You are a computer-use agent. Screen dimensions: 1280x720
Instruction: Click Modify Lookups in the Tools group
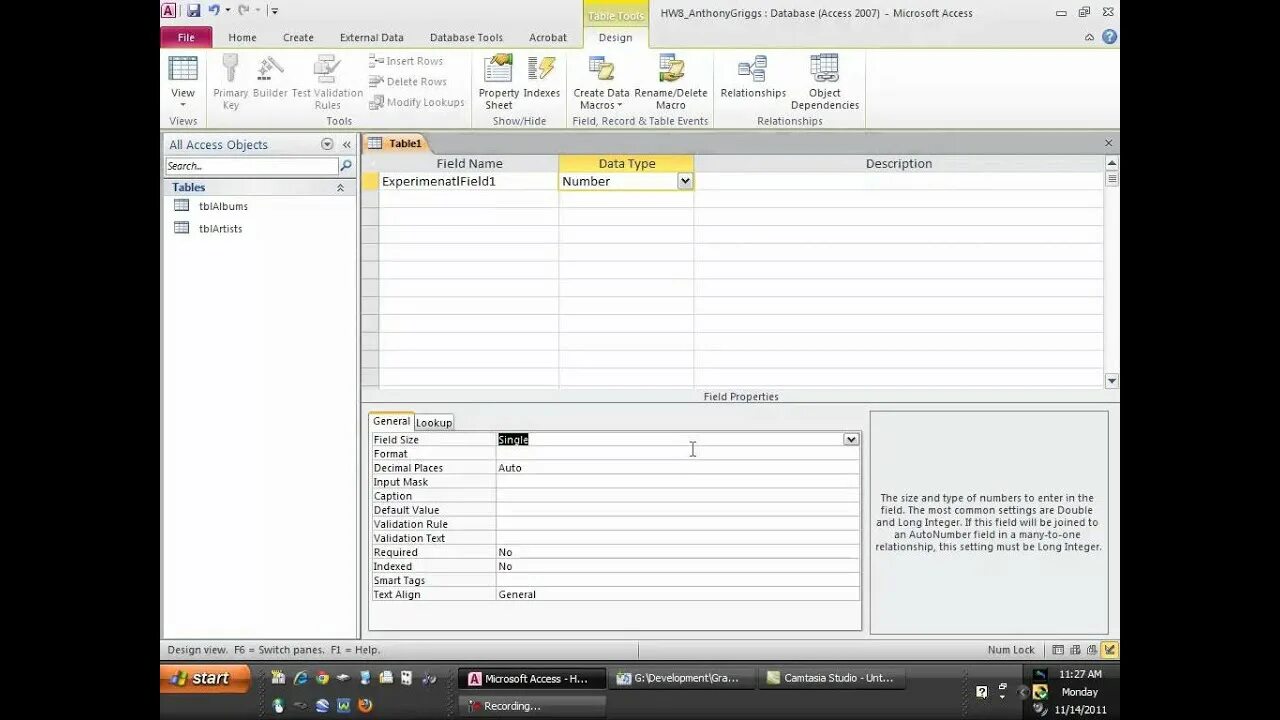click(x=417, y=102)
